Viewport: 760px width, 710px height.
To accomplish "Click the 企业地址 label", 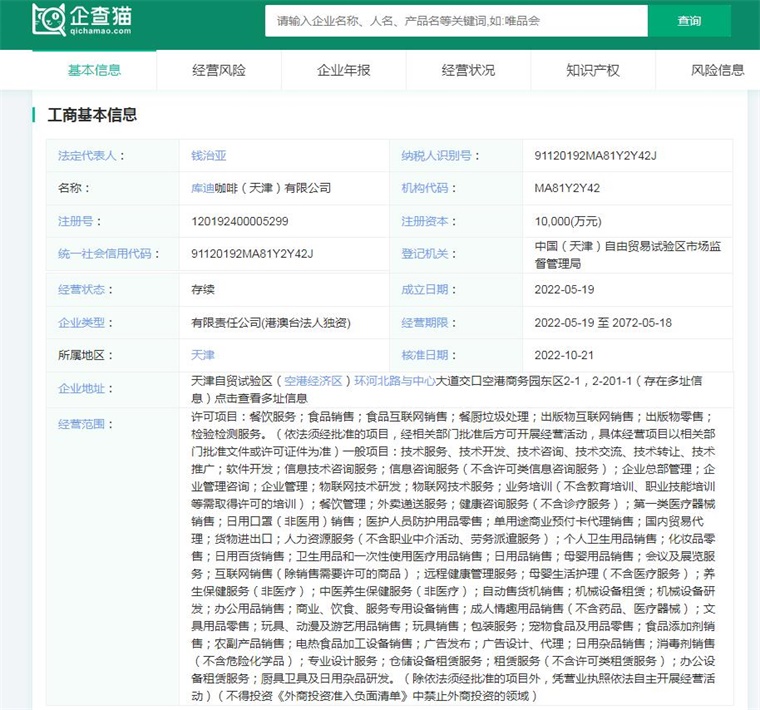I will [x=85, y=389].
